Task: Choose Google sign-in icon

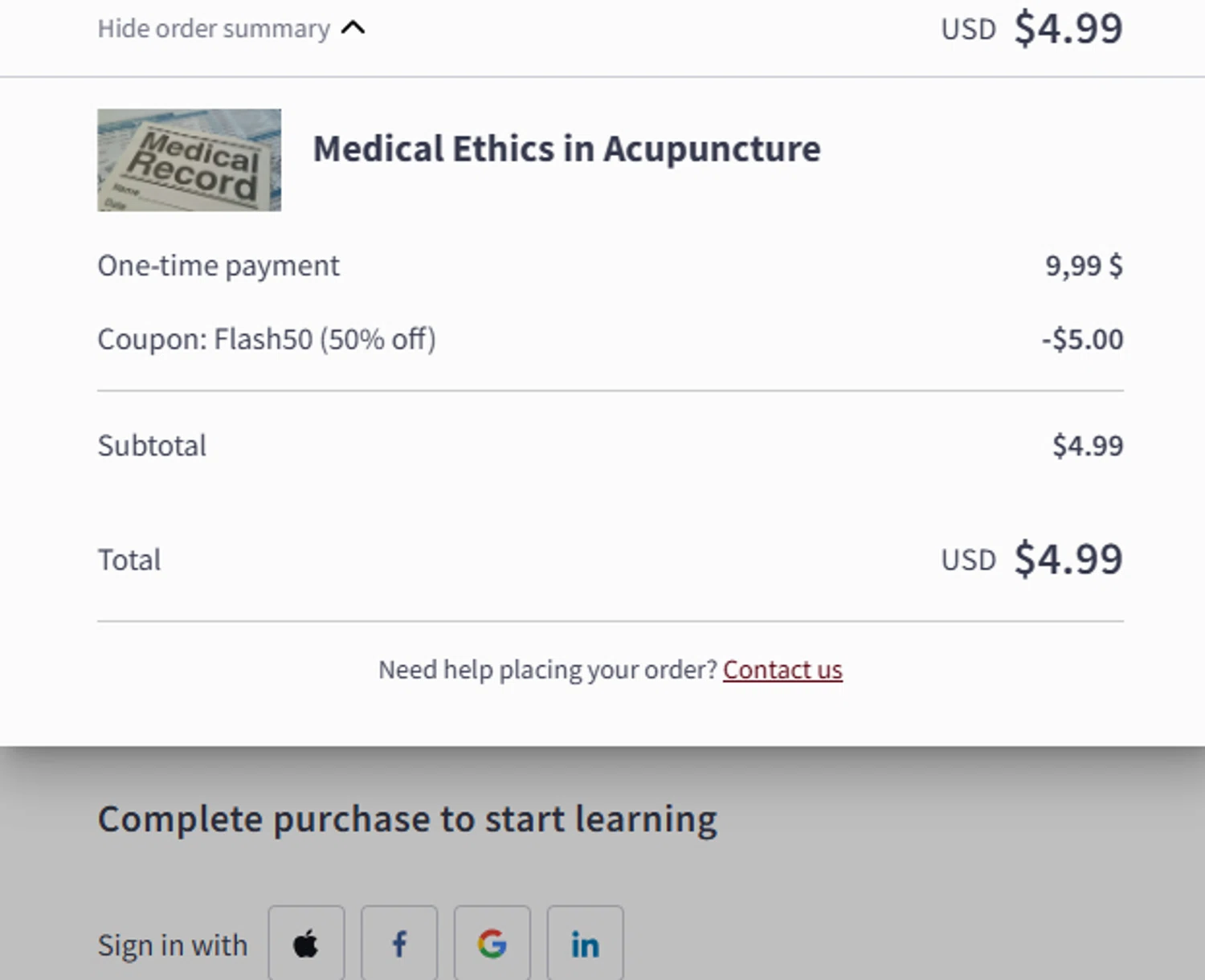Action: [492, 944]
